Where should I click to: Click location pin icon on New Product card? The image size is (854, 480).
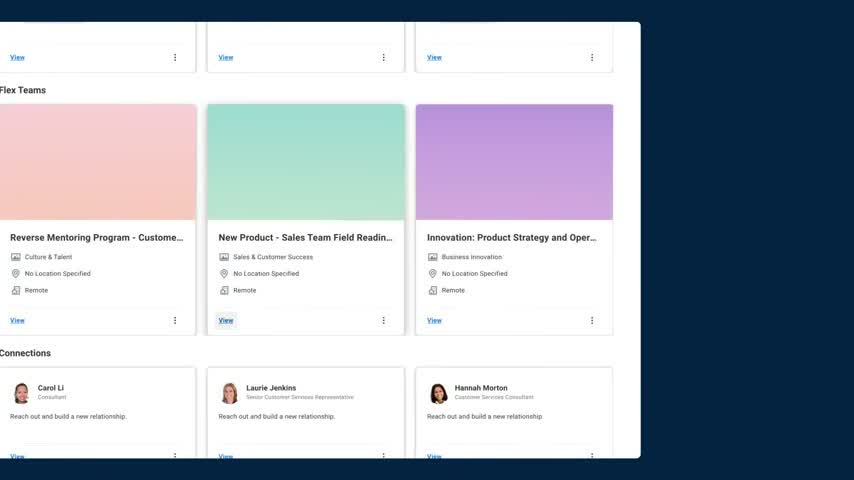pos(224,274)
